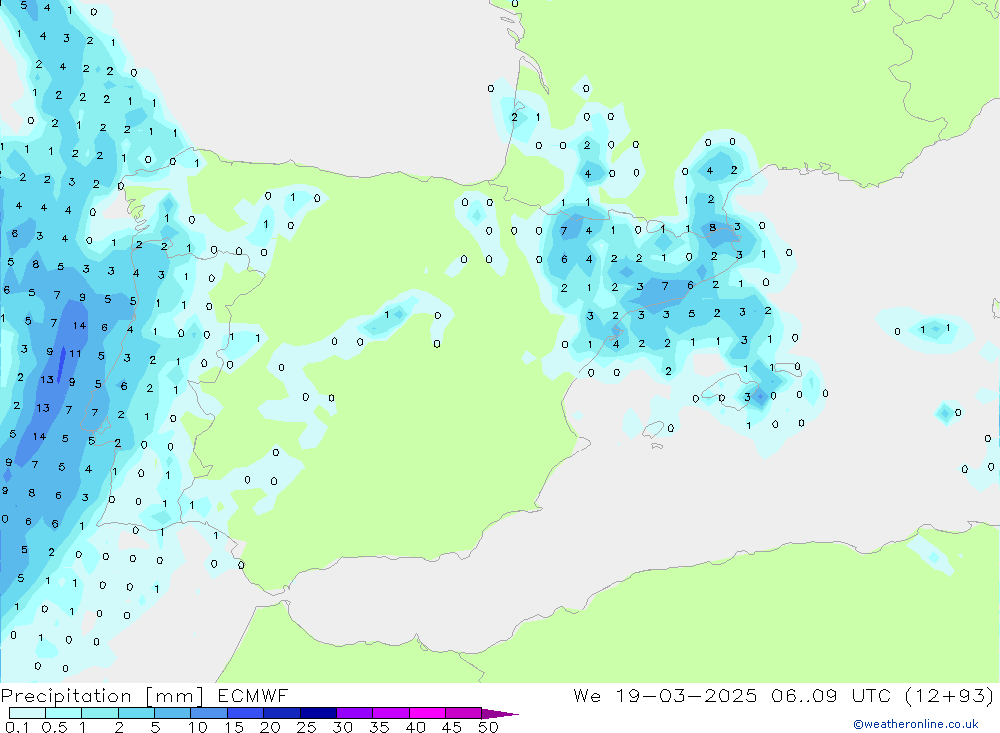
Task: Select the 'ECMWF' model label
Action: (x=253, y=695)
